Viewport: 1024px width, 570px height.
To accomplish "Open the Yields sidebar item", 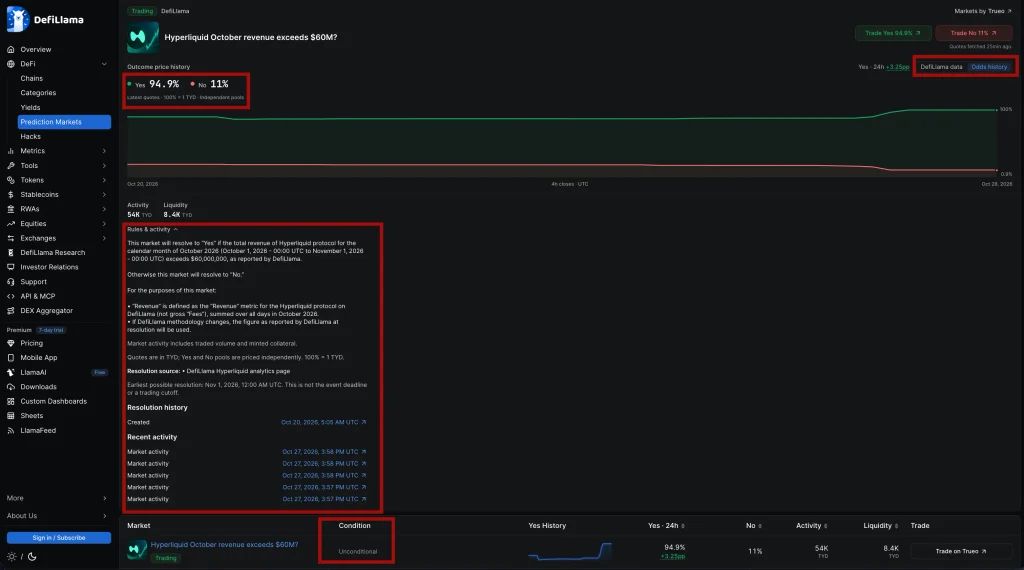I will (30, 108).
